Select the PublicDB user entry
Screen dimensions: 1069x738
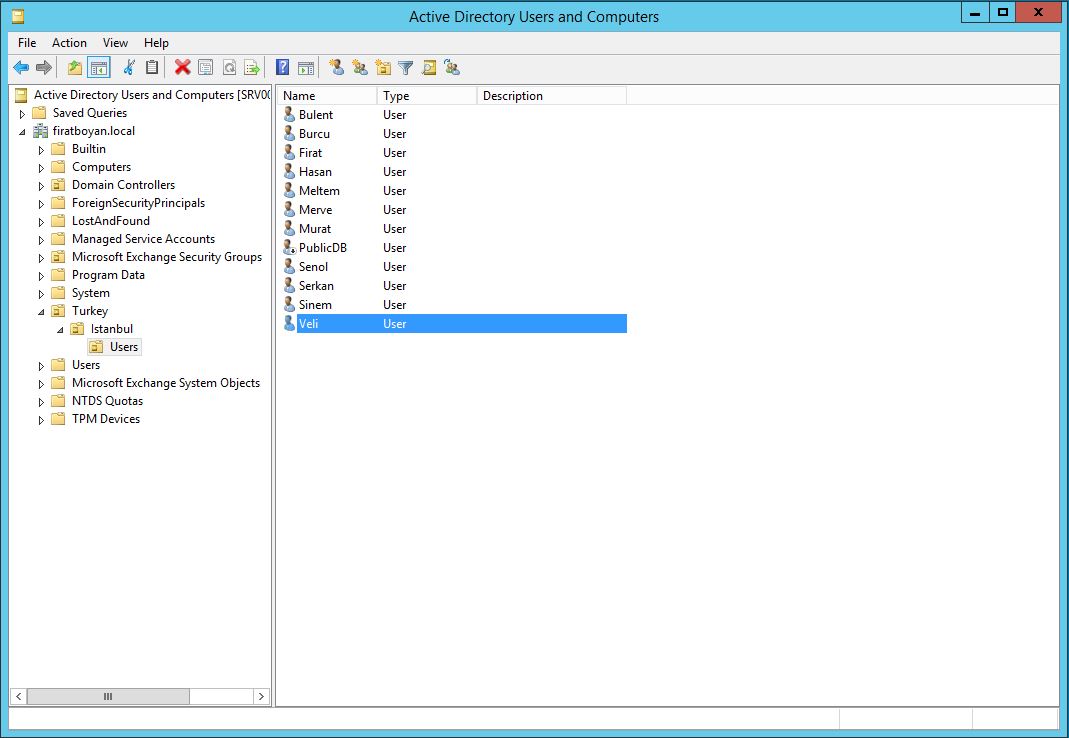pyautogui.click(x=322, y=248)
